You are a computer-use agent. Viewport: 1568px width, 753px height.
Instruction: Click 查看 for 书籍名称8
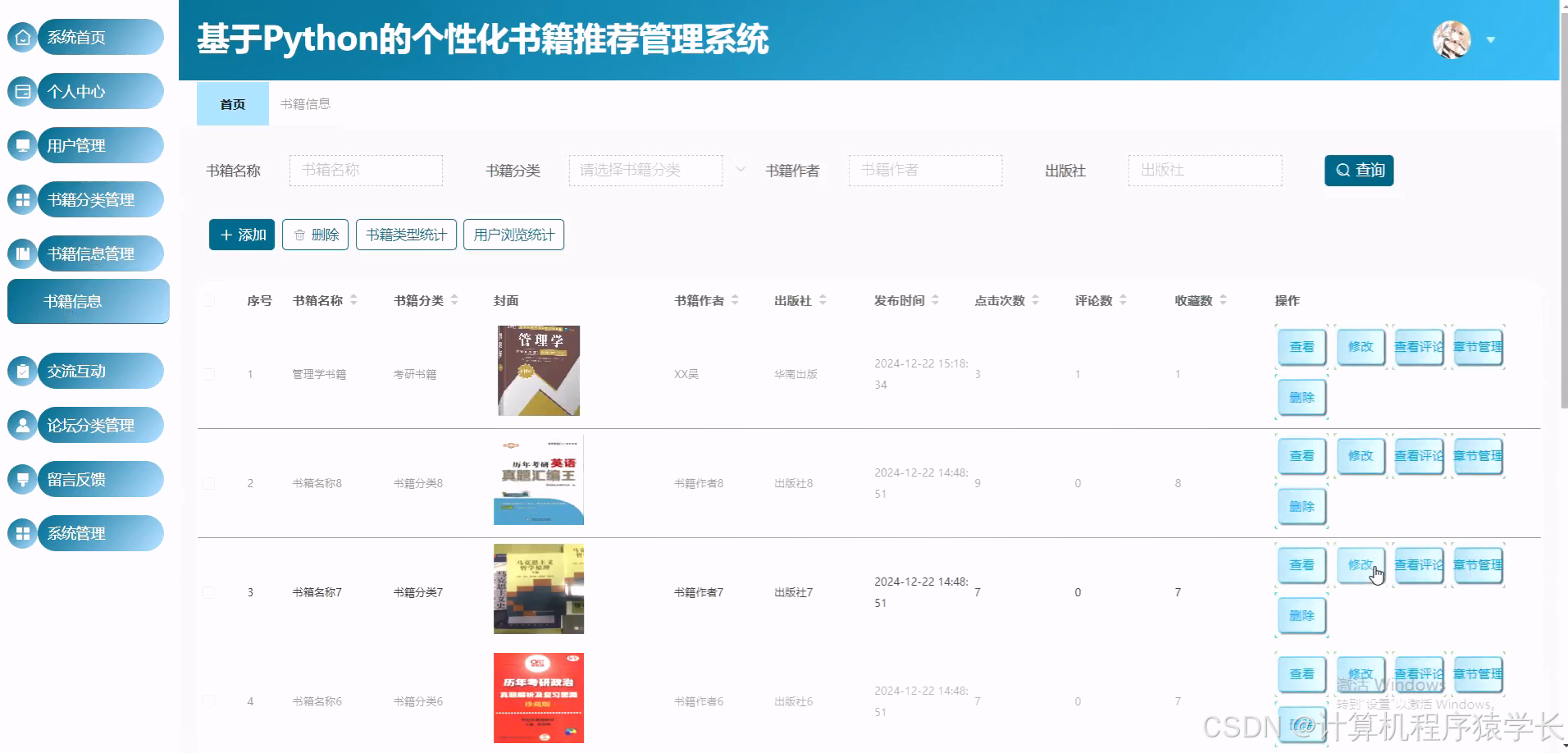(x=1301, y=456)
